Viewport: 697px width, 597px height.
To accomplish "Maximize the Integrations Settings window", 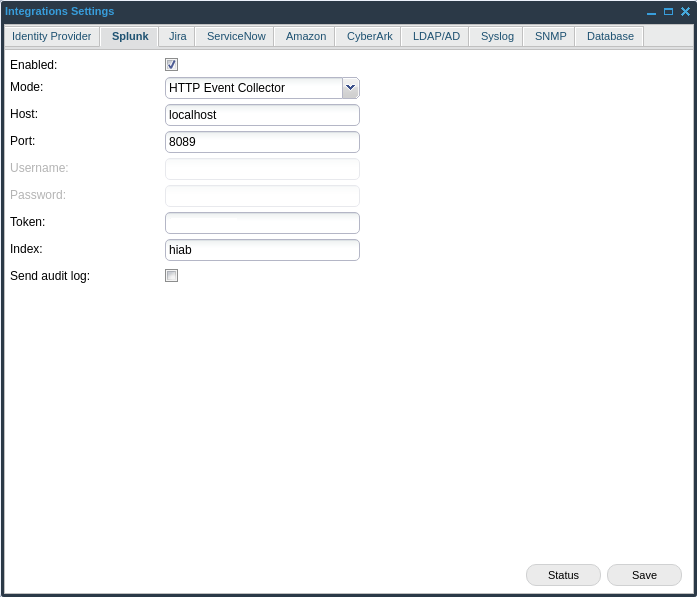I will 668,12.
